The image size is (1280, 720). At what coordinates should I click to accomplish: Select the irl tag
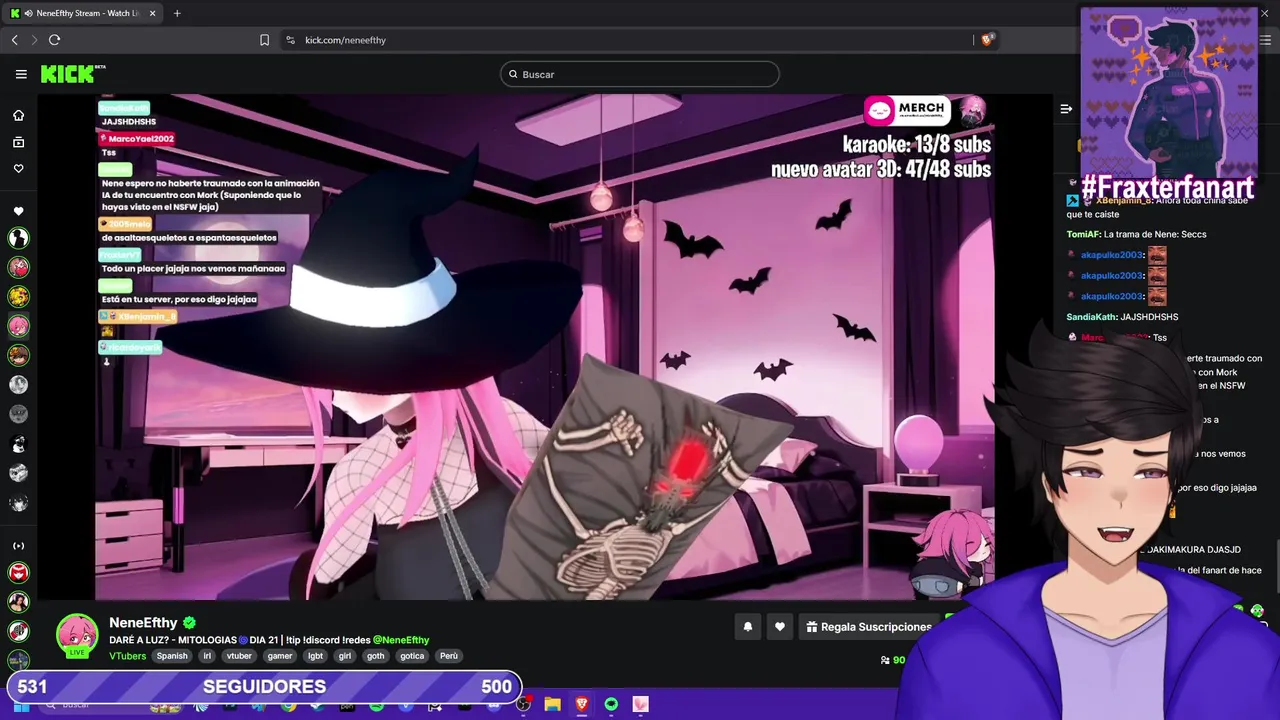207,656
